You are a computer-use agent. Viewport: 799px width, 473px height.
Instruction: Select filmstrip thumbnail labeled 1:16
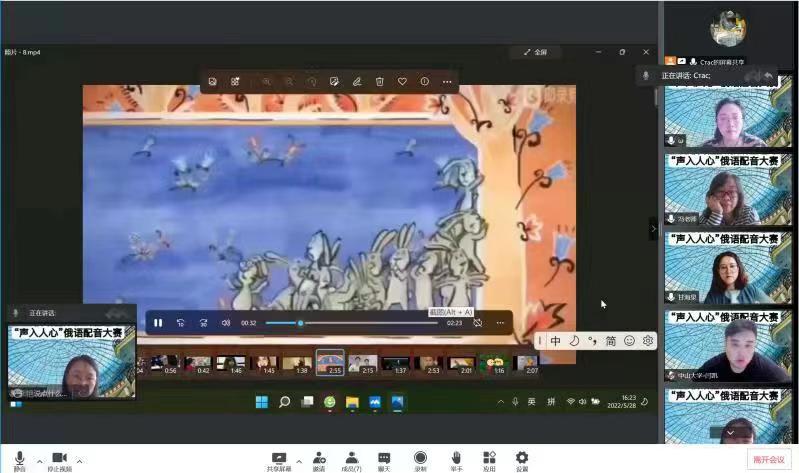point(494,364)
